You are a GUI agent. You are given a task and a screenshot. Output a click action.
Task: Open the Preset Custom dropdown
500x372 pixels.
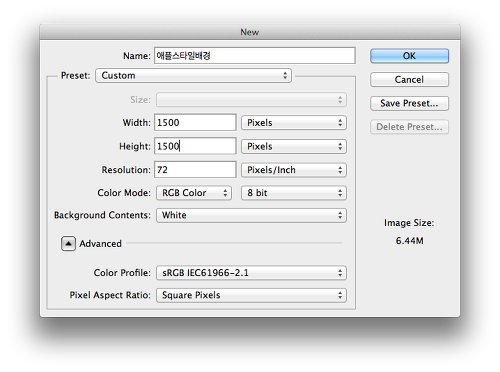pos(193,76)
